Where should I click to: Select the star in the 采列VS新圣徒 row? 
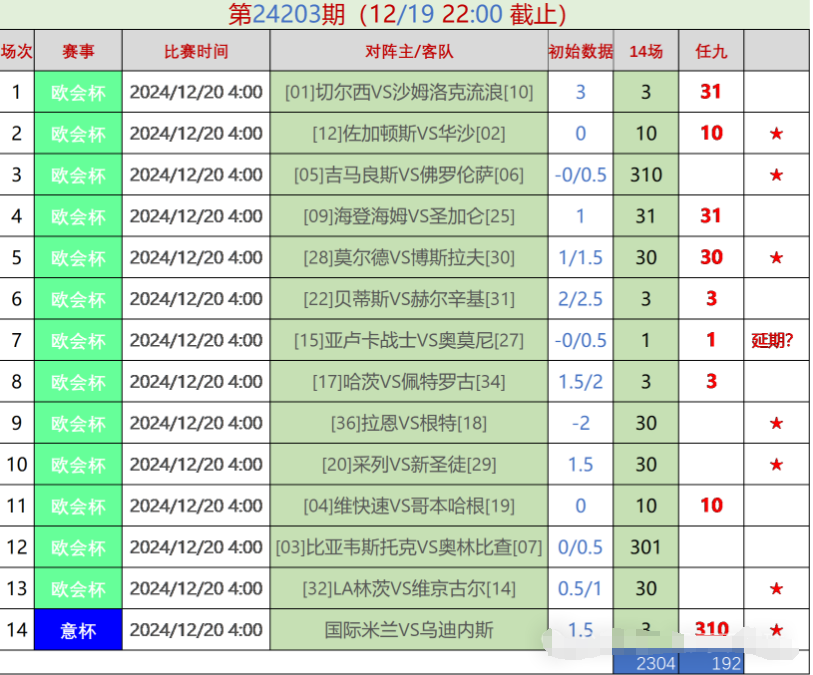click(776, 464)
